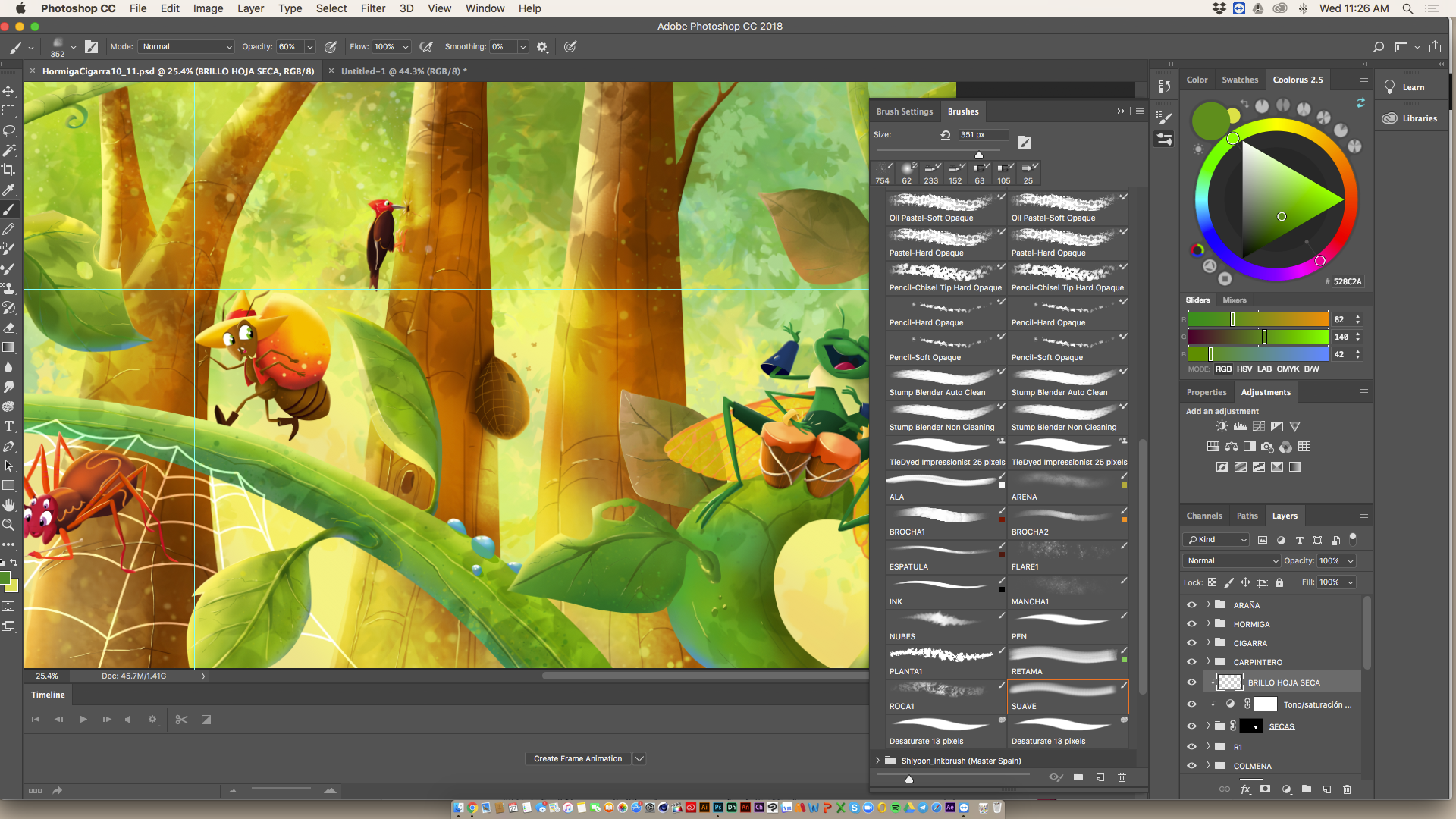Toggle visibility of BRILLO HOJA SECA layer

click(x=1191, y=682)
